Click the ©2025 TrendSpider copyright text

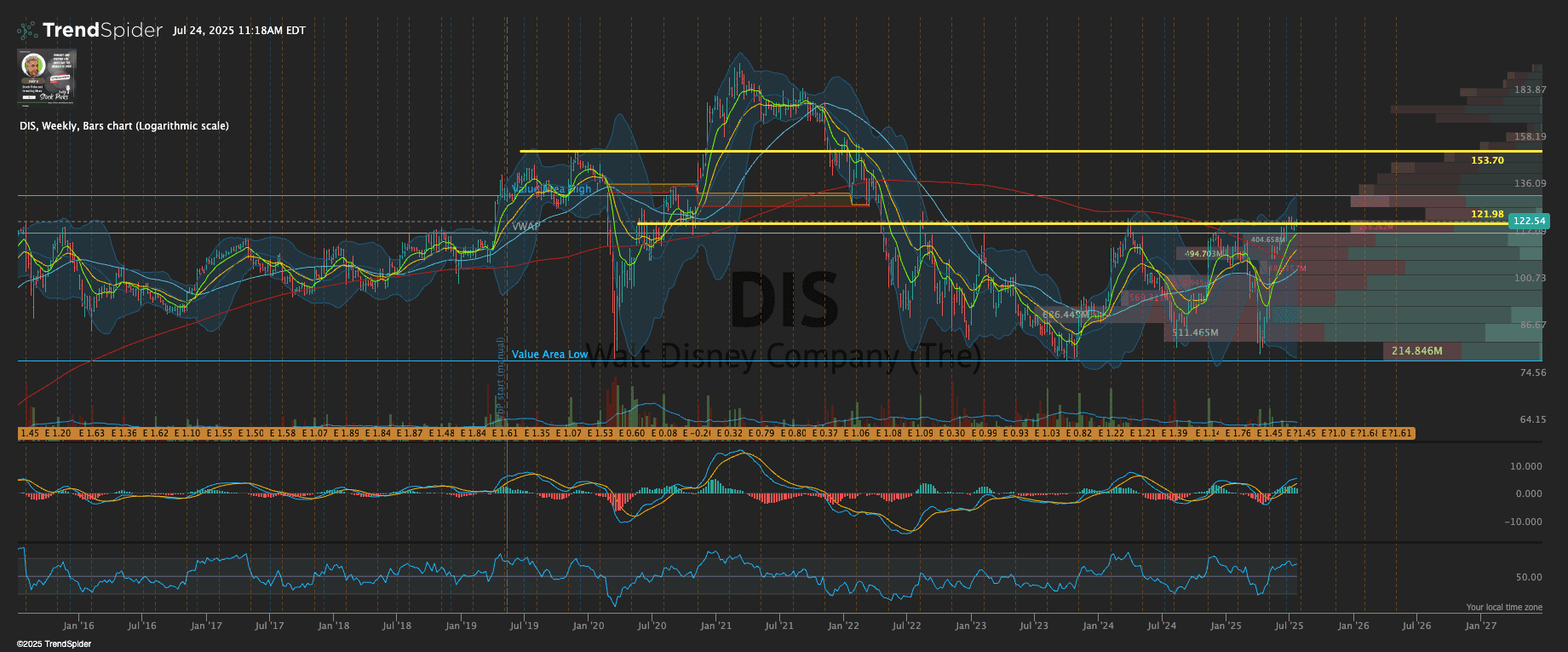point(54,643)
